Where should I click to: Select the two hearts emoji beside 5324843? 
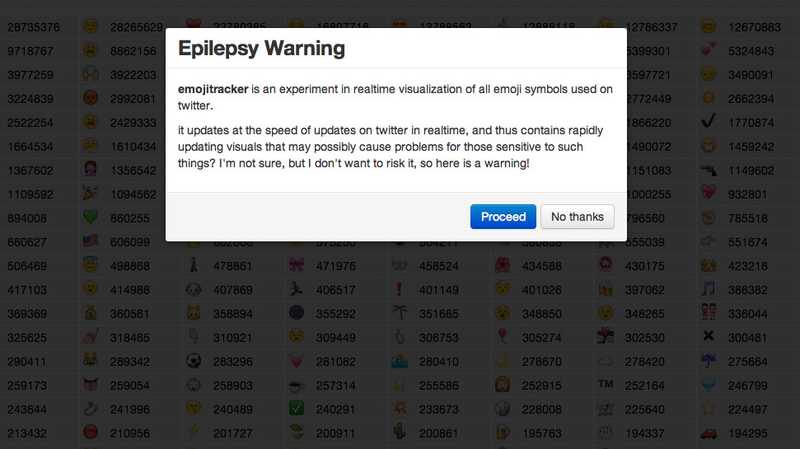(x=708, y=49)
